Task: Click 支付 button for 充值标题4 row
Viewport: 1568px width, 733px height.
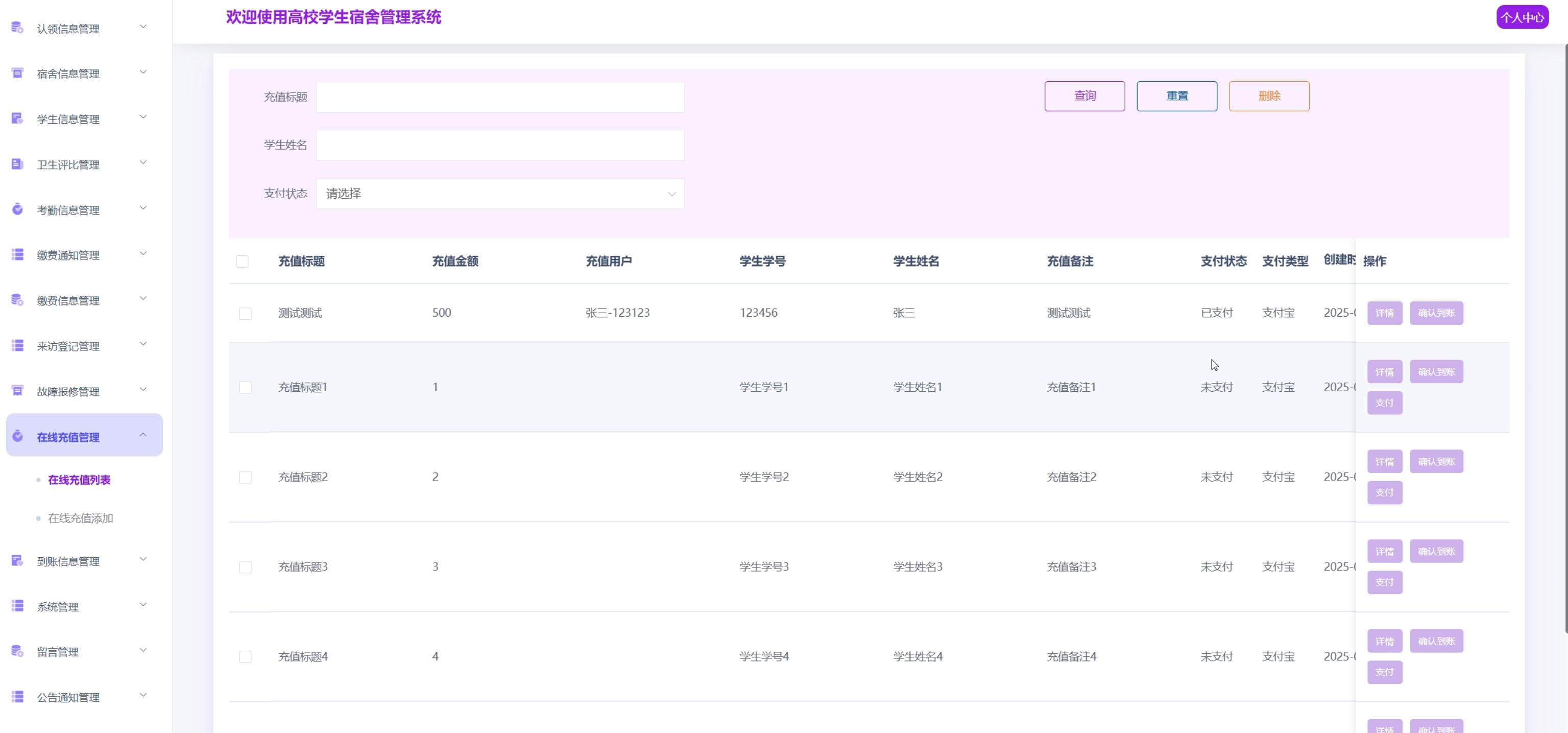Action: pos(1384,672)
